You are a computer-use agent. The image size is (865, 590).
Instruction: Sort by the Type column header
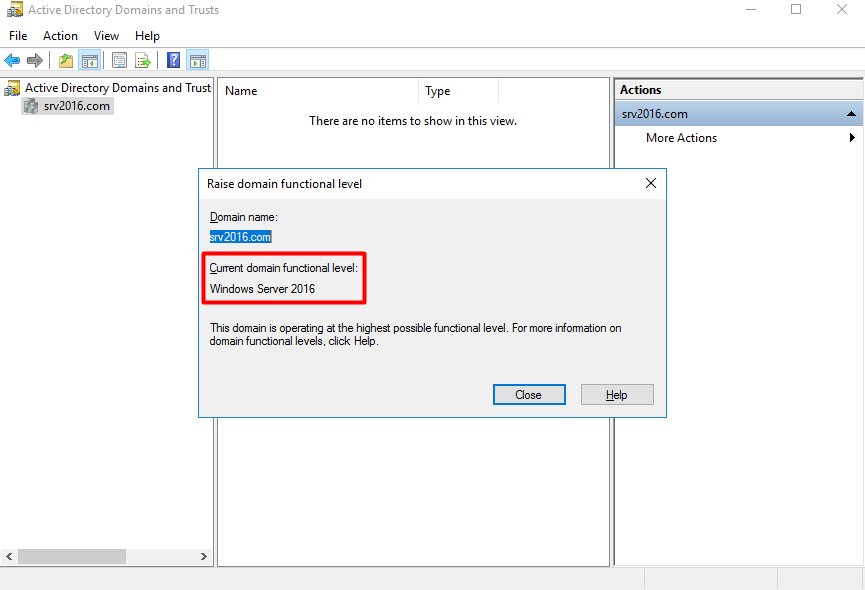click(459, 91)
